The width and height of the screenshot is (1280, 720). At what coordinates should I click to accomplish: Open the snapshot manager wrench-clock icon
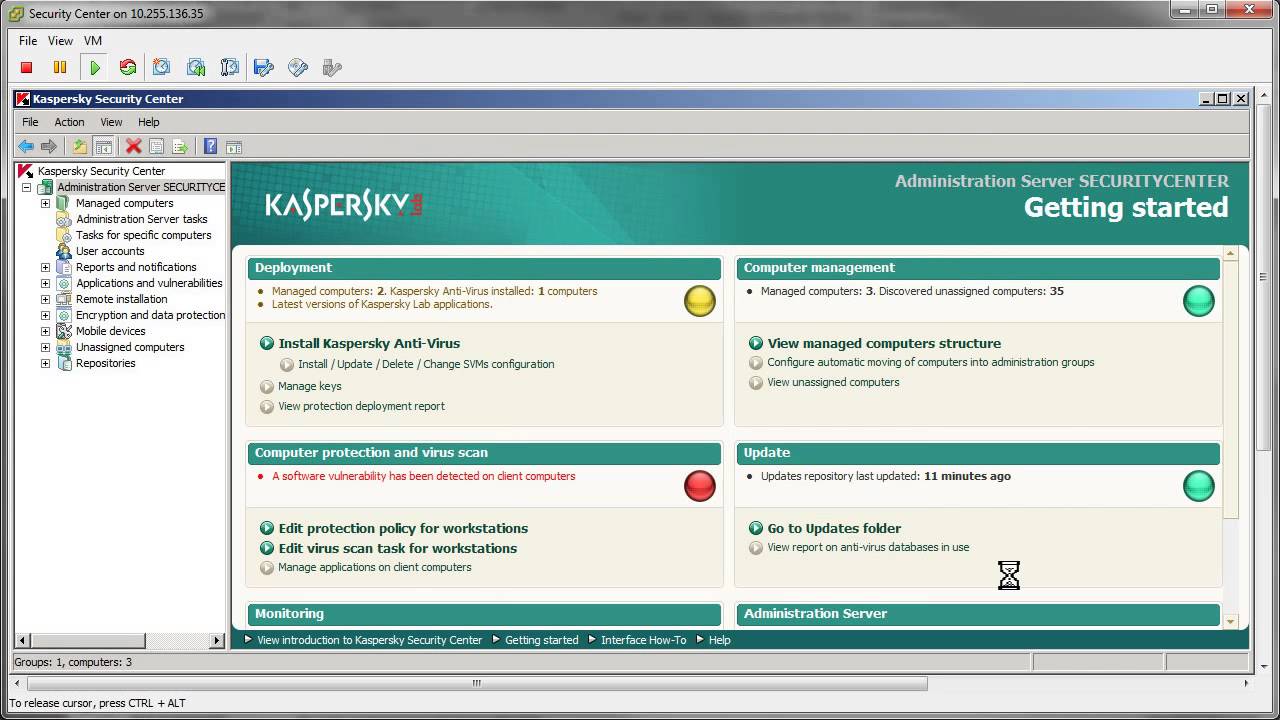pyautogui.click(x=229, y=67)
